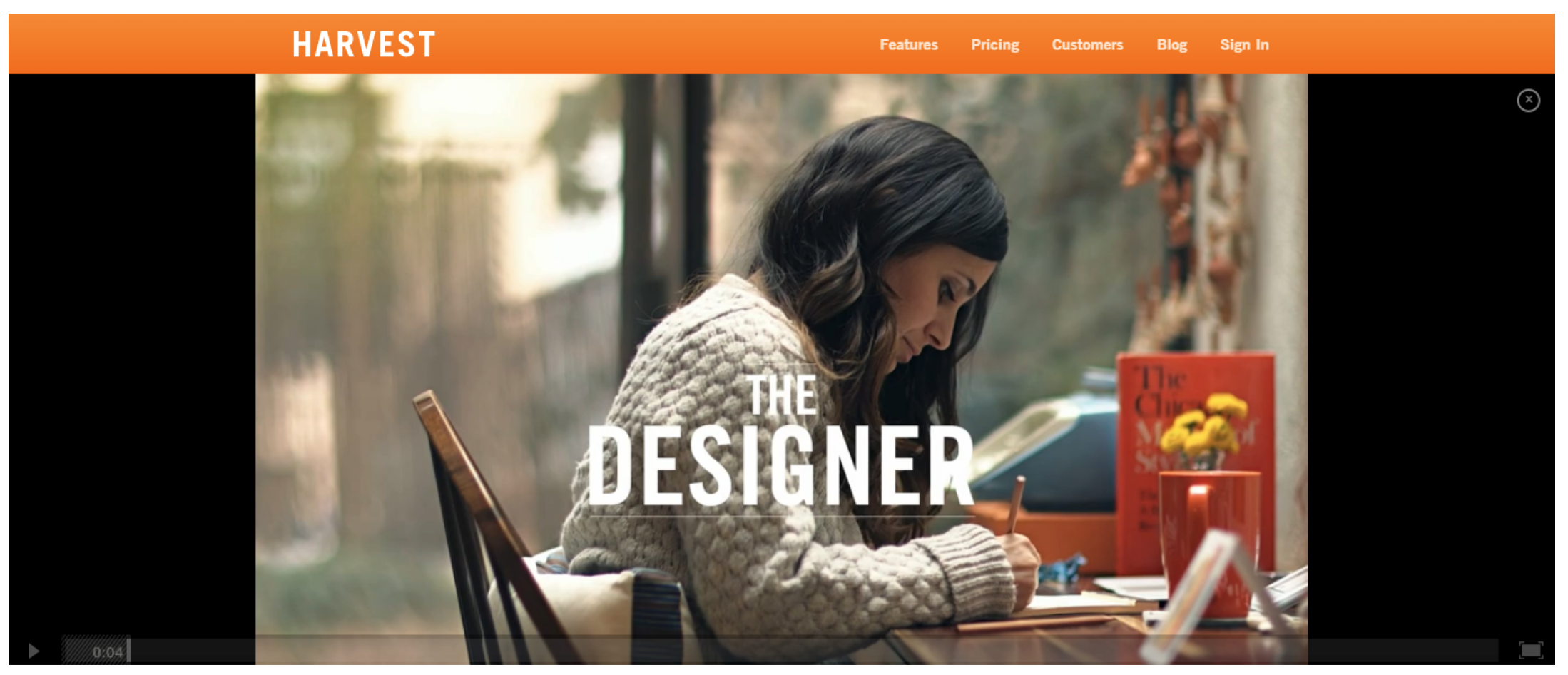Click the orange header bar beside the logo
The height and width of the screenshot is (675, 1568).
coord(642,44)
